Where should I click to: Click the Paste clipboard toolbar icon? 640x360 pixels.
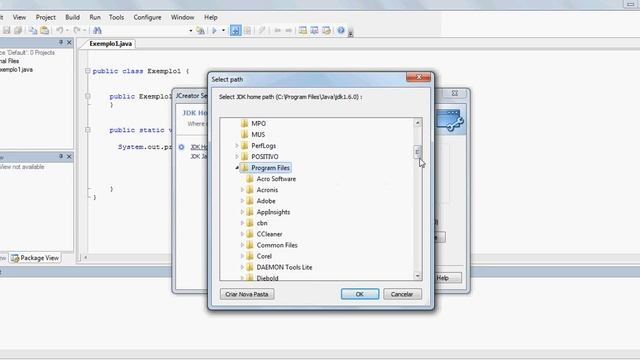pyautogui.click(x=44, y=30)
